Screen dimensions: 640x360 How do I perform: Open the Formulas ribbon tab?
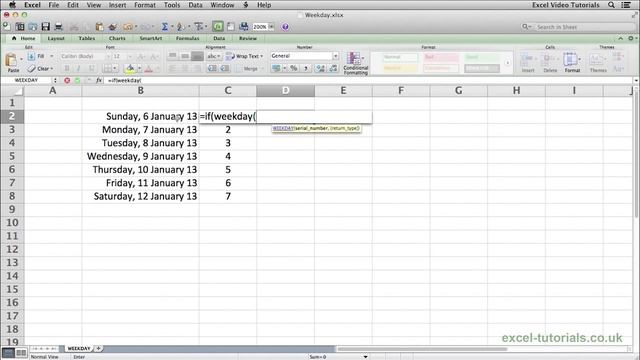point(187,38)
